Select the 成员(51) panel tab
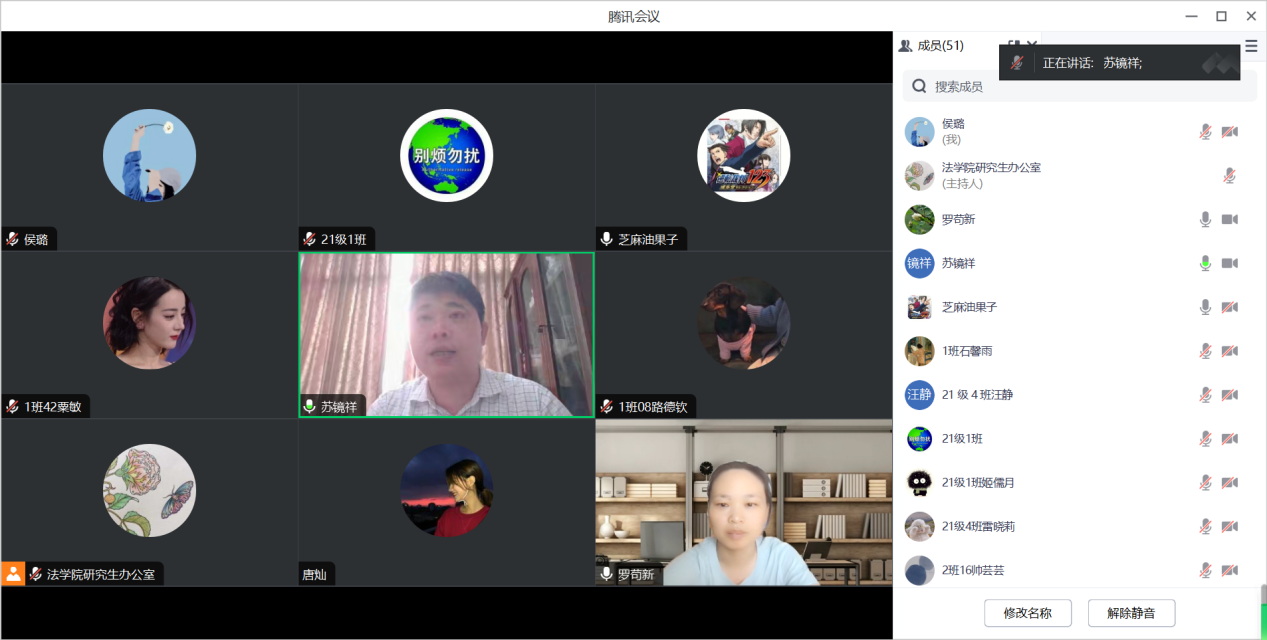 pos(932,46)
